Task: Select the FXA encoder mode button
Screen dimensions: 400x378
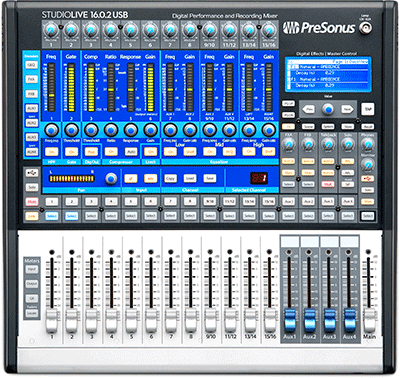Action: coord(32,79)
